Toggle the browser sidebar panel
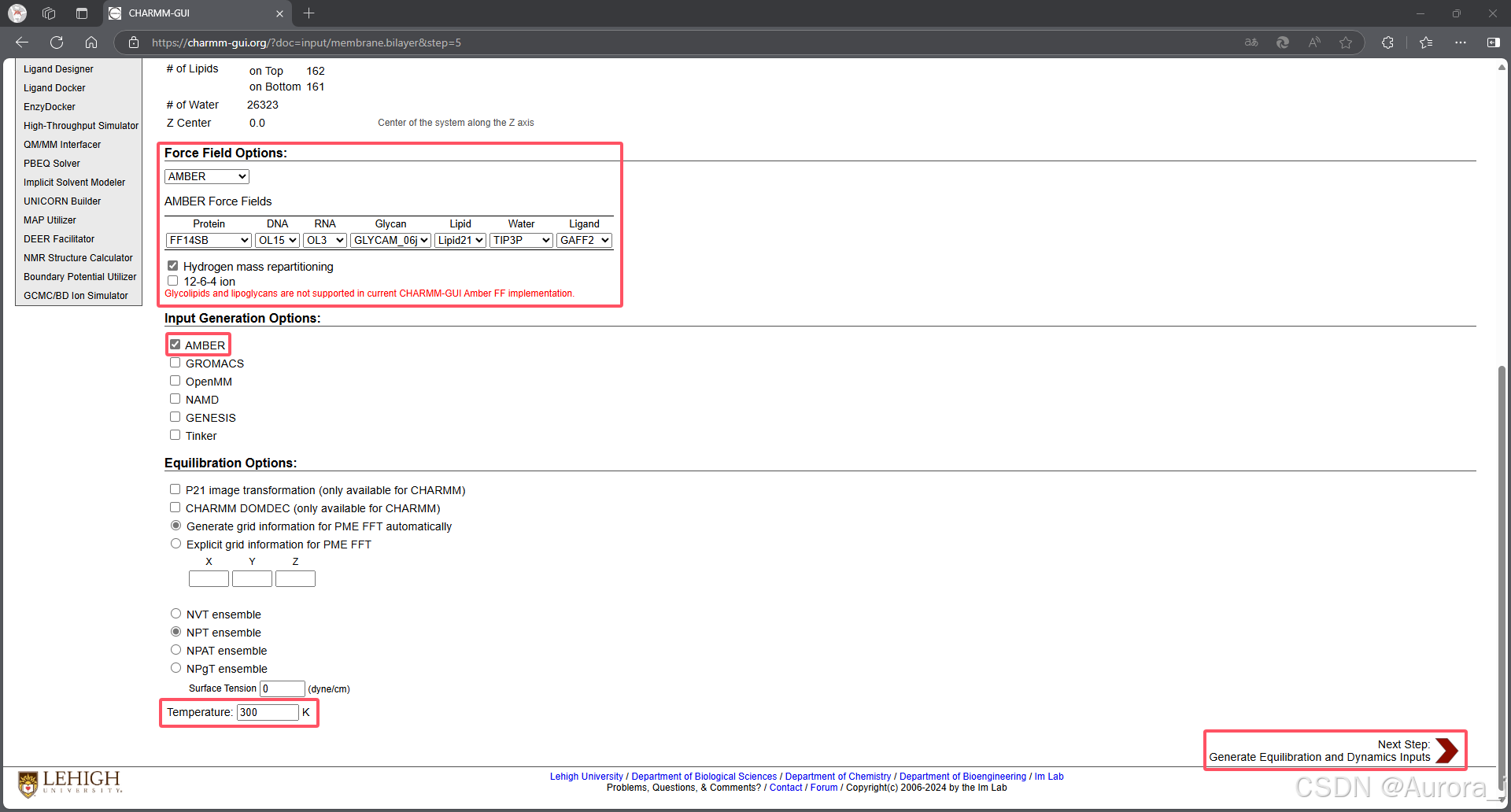 (1493, 42)
